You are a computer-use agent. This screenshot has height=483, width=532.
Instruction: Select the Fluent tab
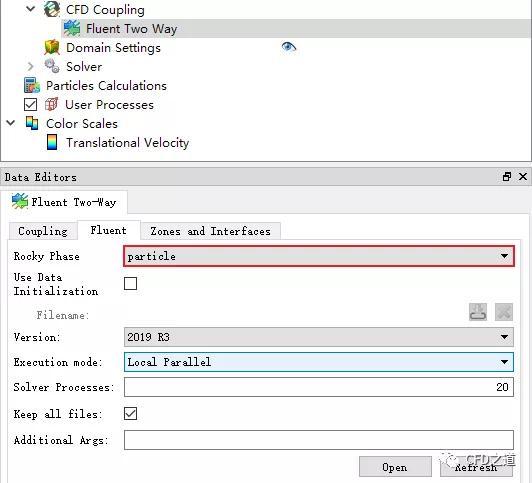(109, 230)
